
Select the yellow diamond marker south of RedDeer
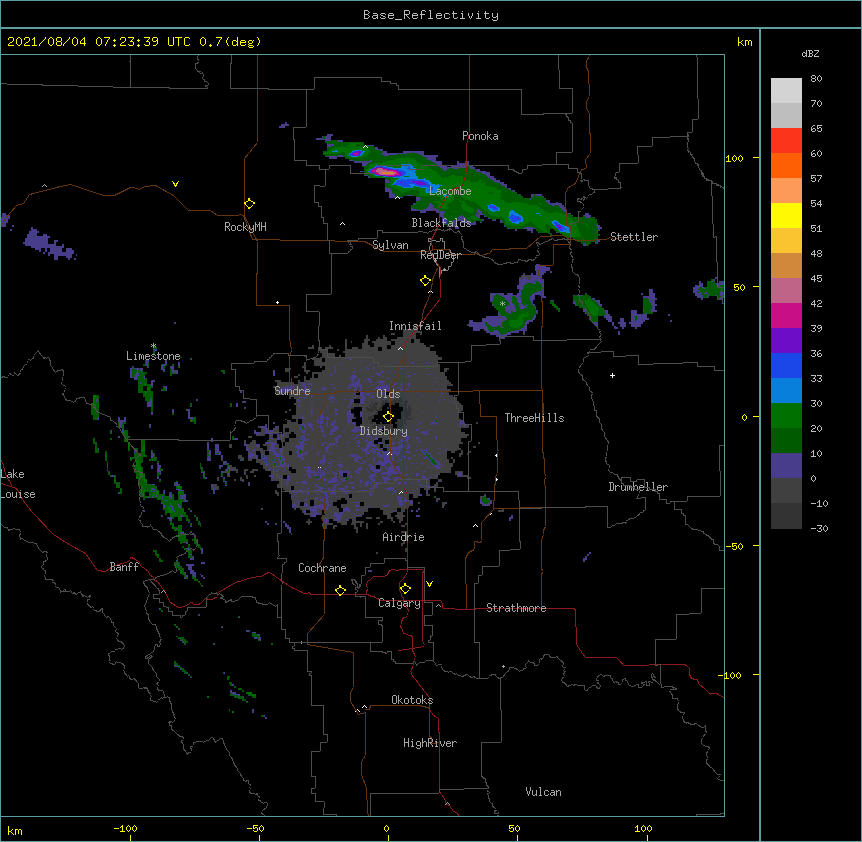pos(426,281)
